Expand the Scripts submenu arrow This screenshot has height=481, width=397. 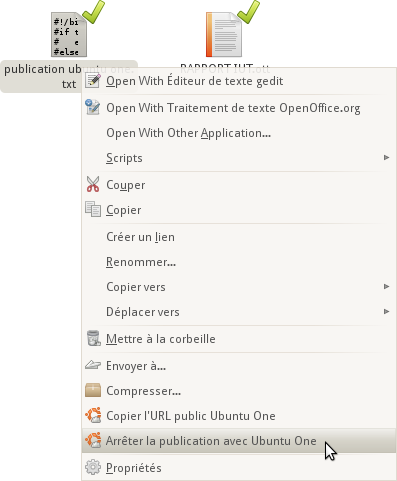(x=386, y=157)
